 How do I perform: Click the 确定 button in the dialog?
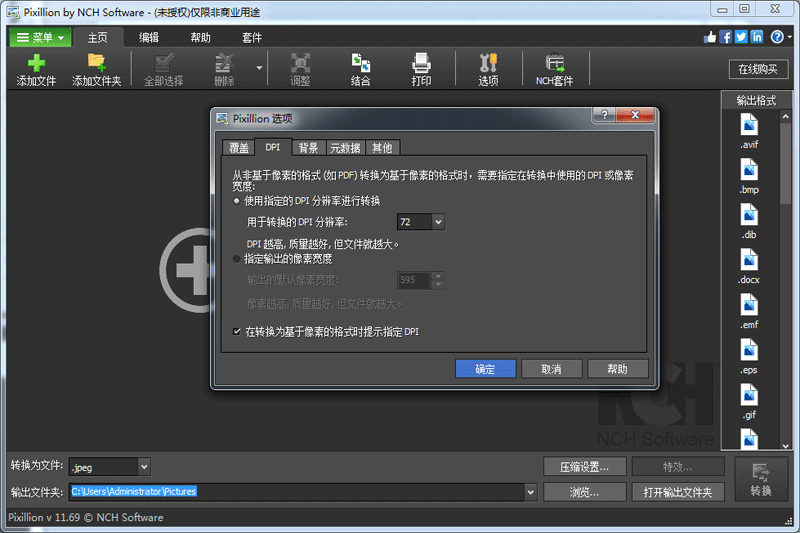[x=485, y=369]
